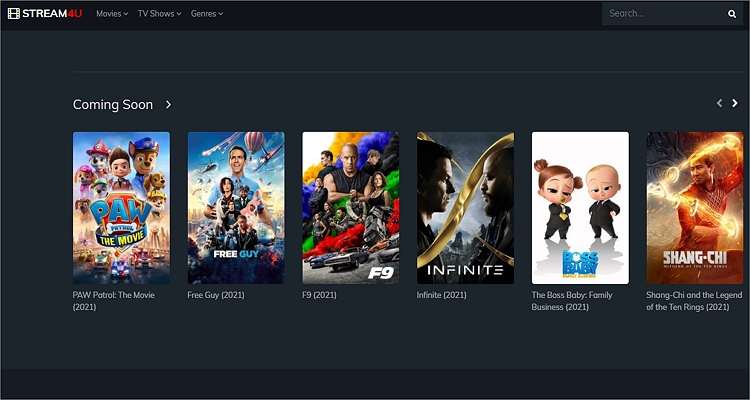
Task: Open the Coming Soon section heading
Action: click(x=113, y=104)
